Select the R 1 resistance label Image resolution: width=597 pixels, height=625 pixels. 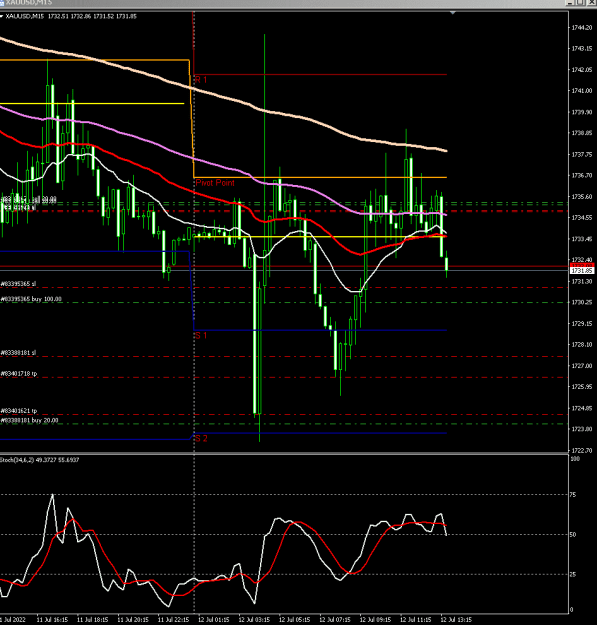201,80
